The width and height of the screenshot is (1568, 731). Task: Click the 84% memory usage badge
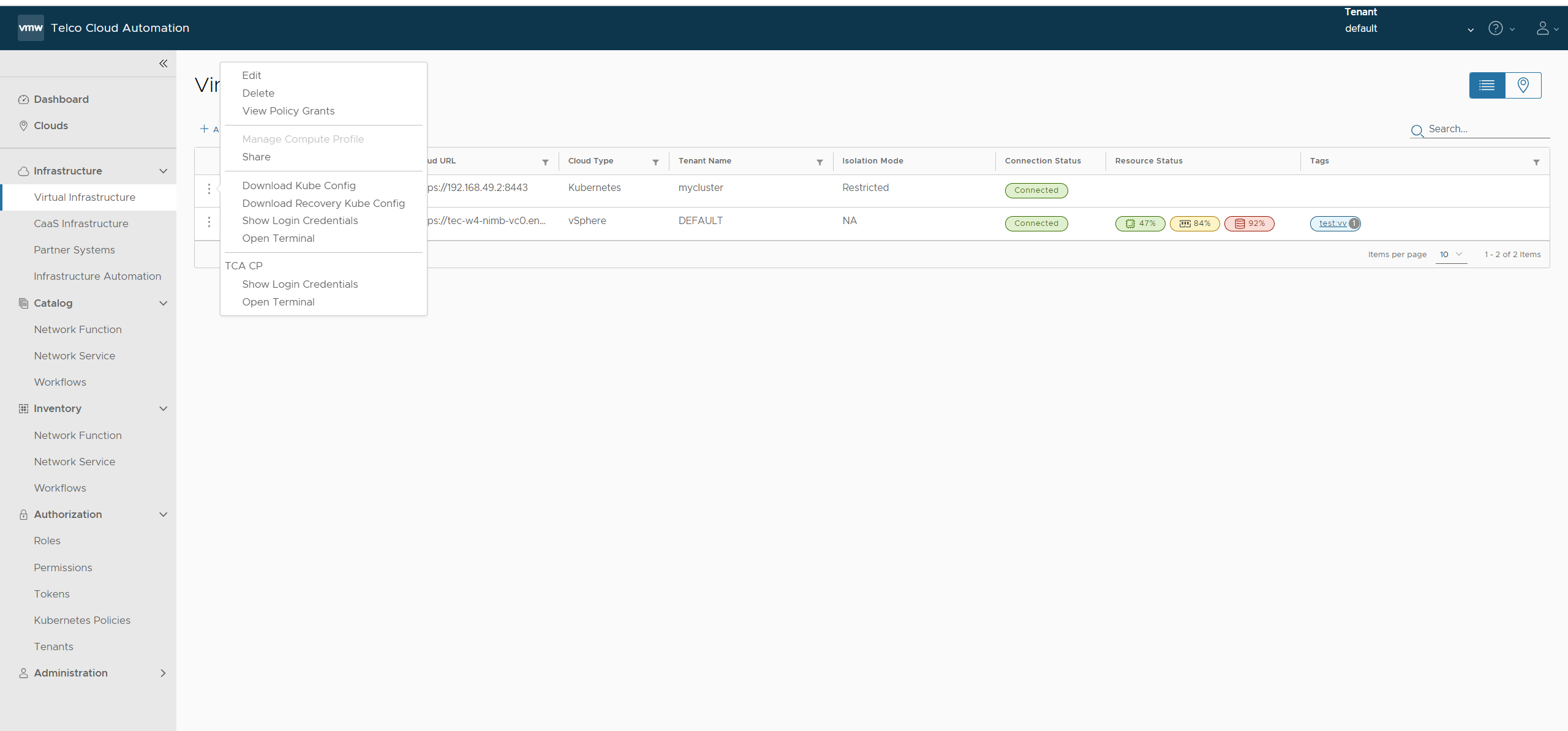pos(1195,223)
